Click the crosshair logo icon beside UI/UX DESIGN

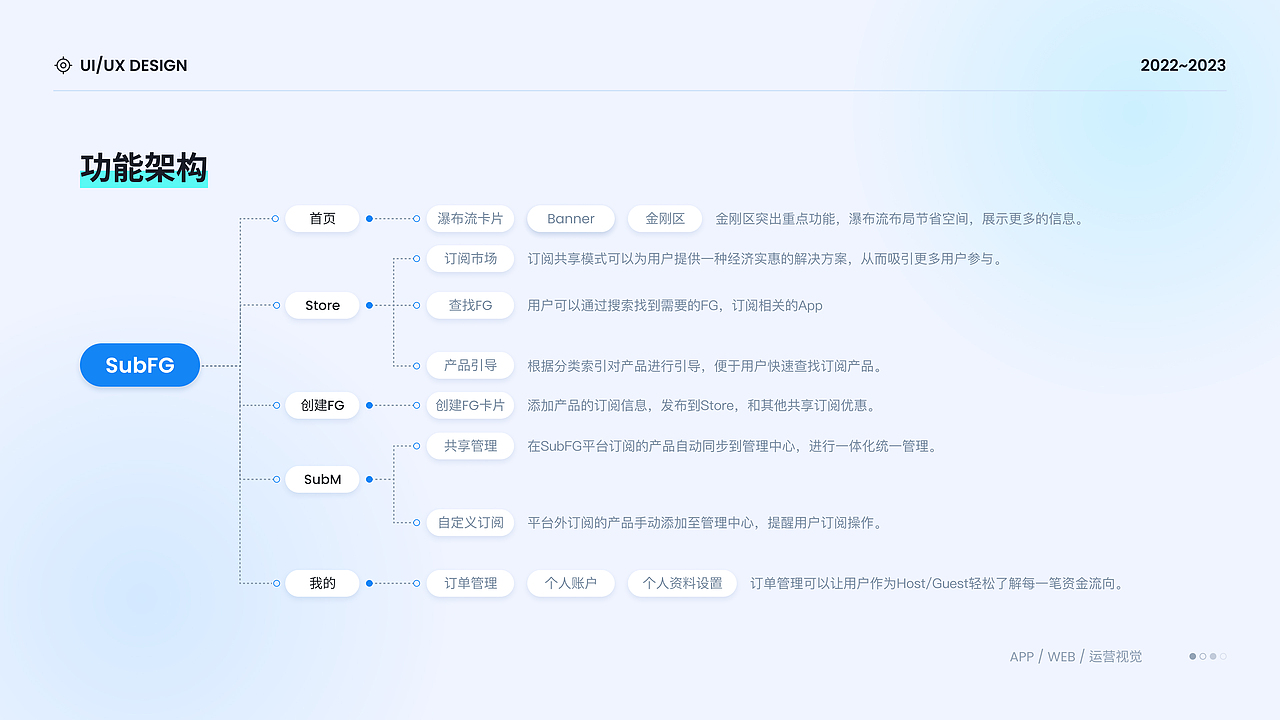(63, 65)
